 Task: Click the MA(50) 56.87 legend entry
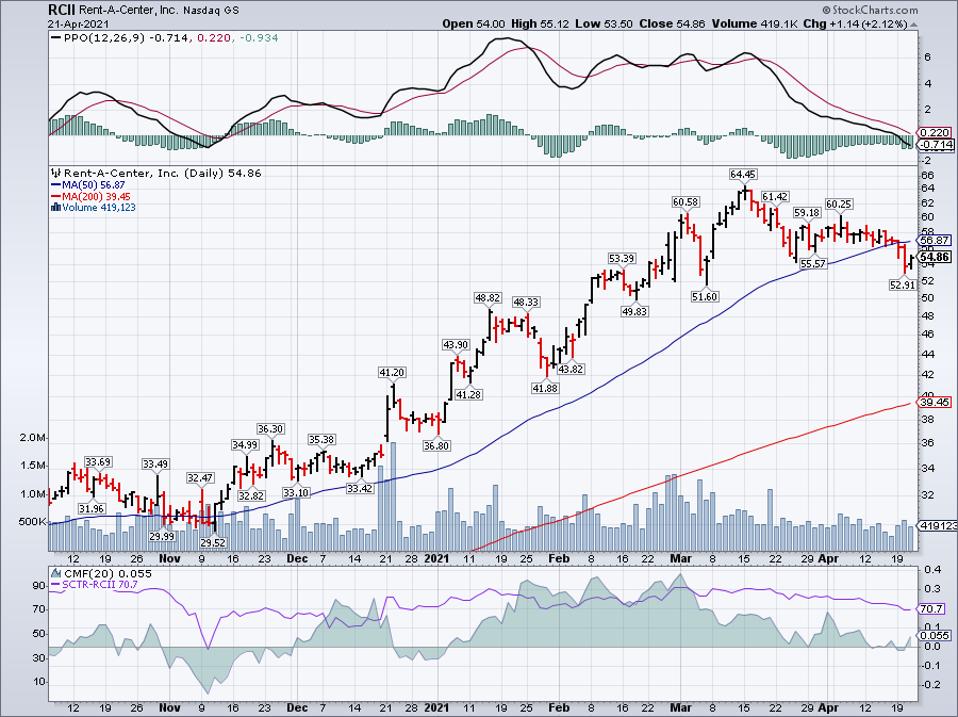pos(93,185)
